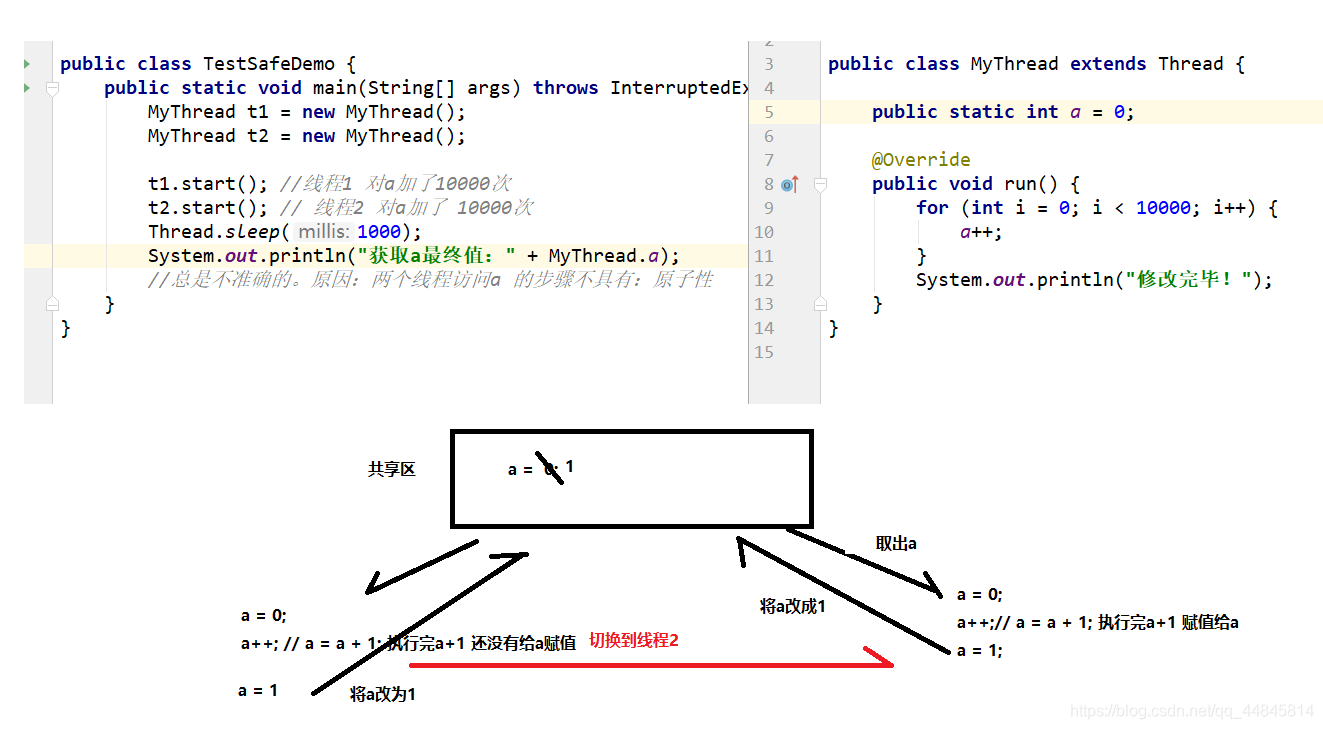Click the run gutter icon beside main method
1323x729 pixels.
click(28, 88)
